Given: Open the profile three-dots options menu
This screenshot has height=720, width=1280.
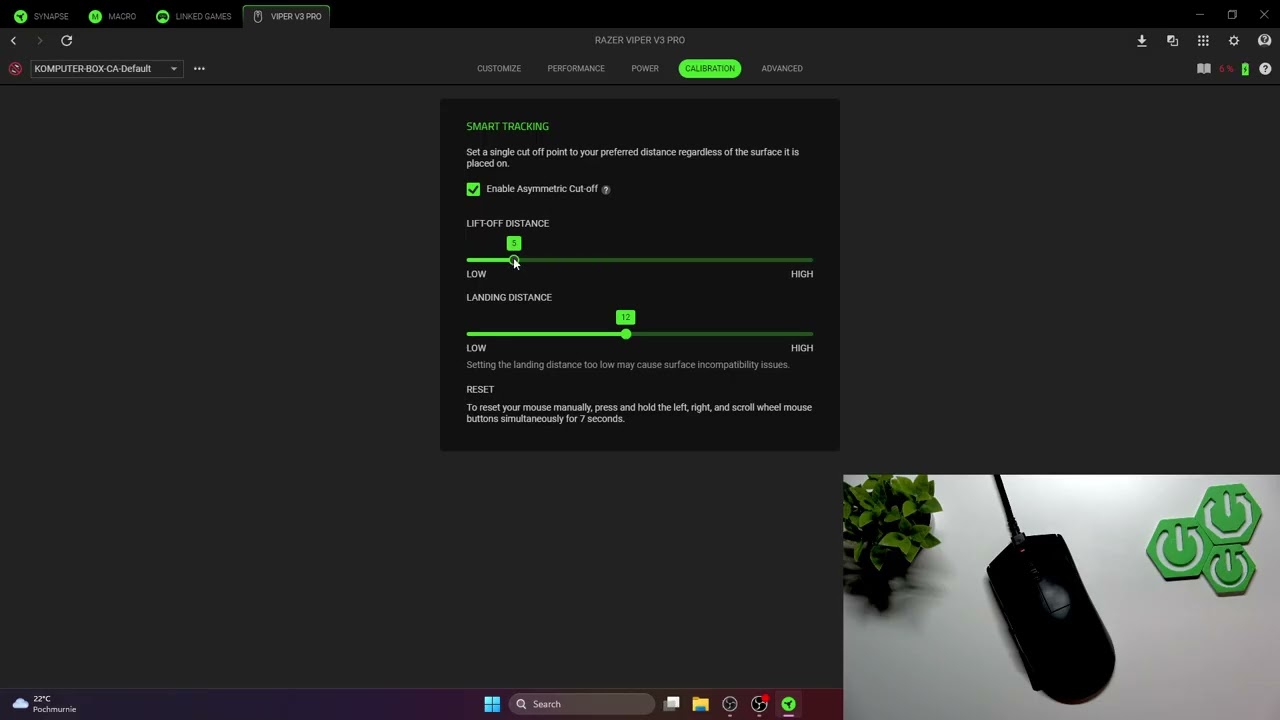Looking at the screenshot, I should pyautogui.click(x=199, y=69).
